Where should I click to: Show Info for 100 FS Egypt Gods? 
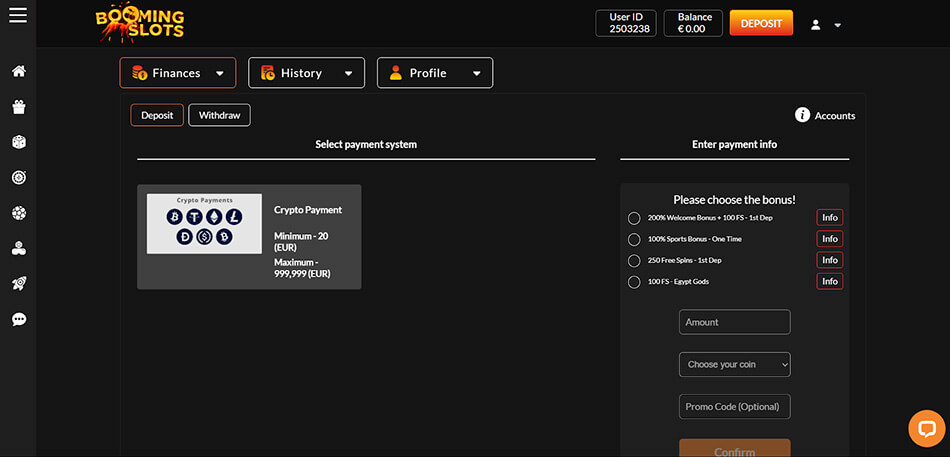click(x=829, y=281)
